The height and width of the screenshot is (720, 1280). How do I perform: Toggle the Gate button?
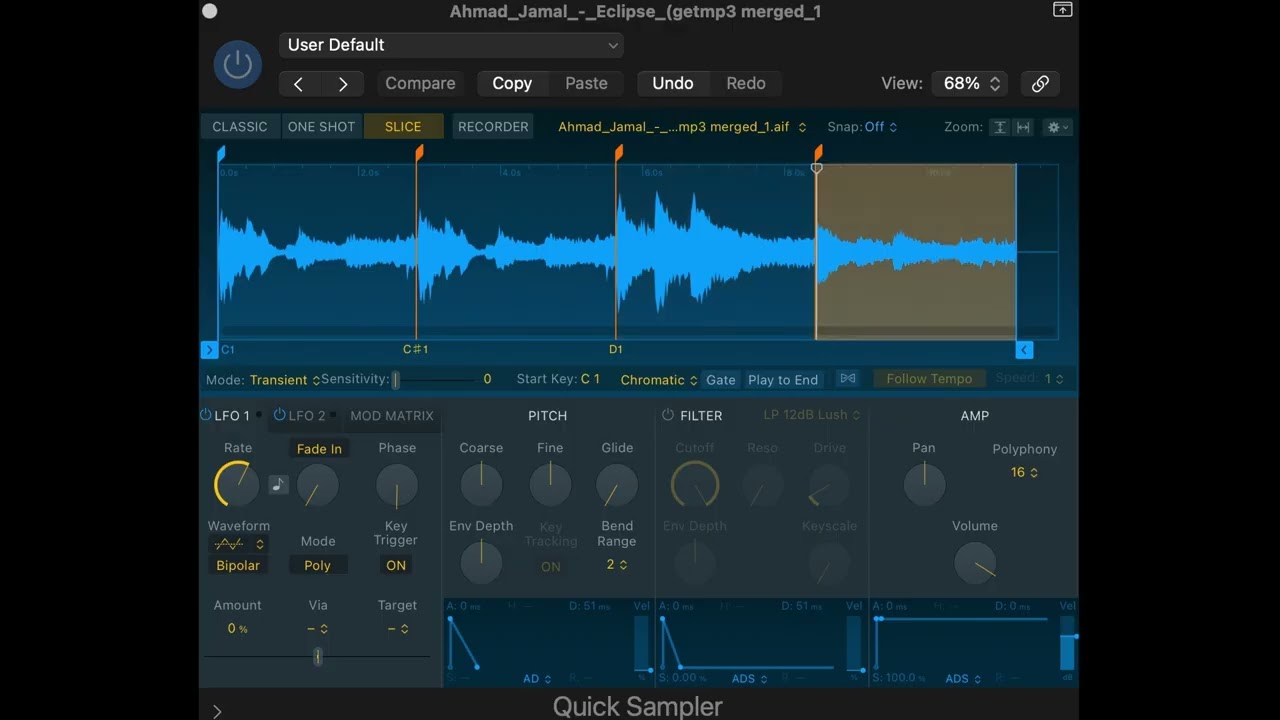(721, 380)
